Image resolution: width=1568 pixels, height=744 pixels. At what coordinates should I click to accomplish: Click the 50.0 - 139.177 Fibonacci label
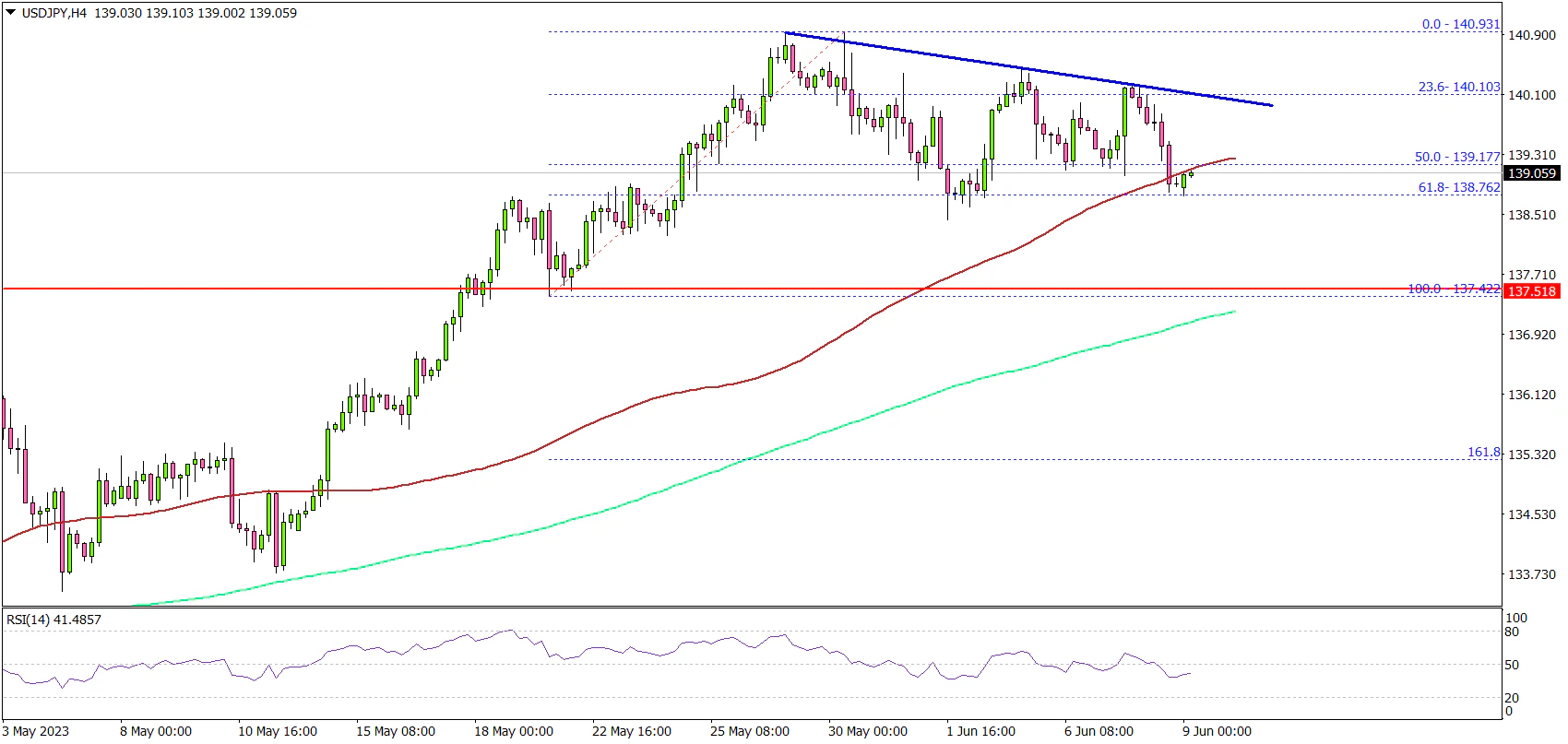pos(1457,158)
